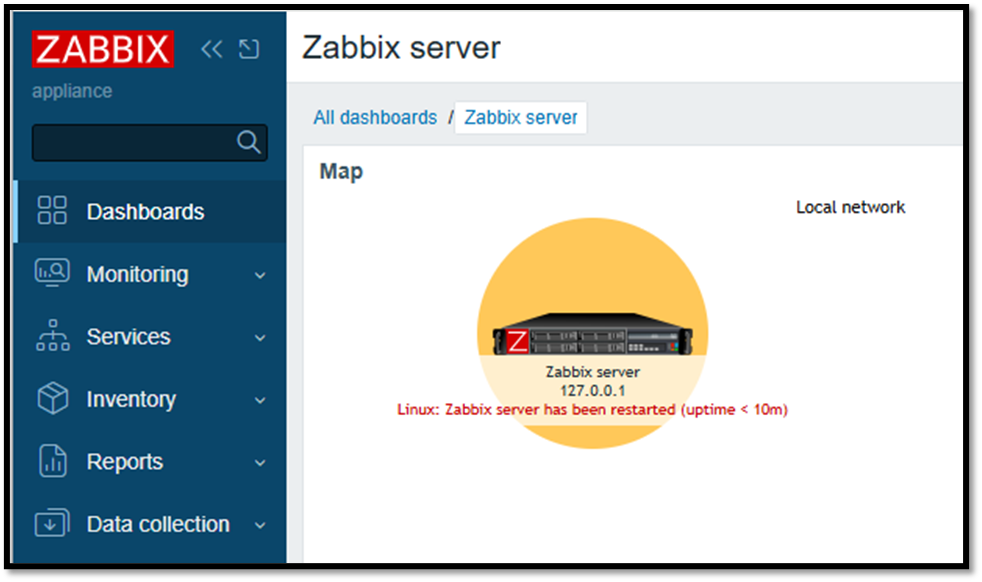Click the Data collection download icon

point(52,524)
